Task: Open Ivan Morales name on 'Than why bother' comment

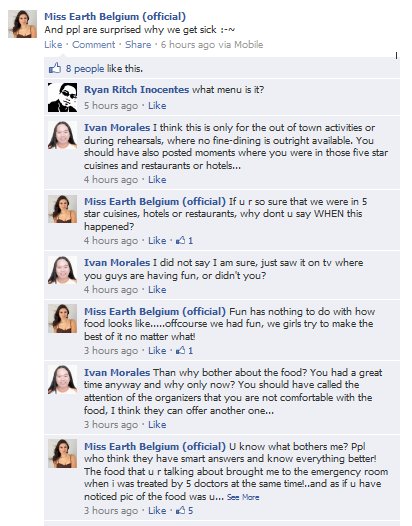Action: 117,372
